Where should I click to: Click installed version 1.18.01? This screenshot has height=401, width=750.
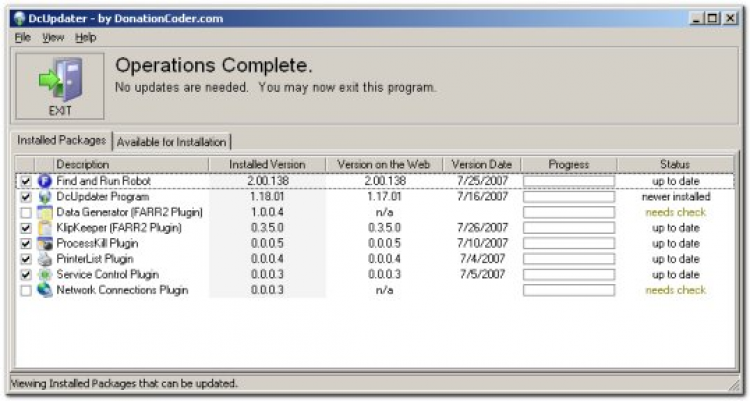[267, 197]
